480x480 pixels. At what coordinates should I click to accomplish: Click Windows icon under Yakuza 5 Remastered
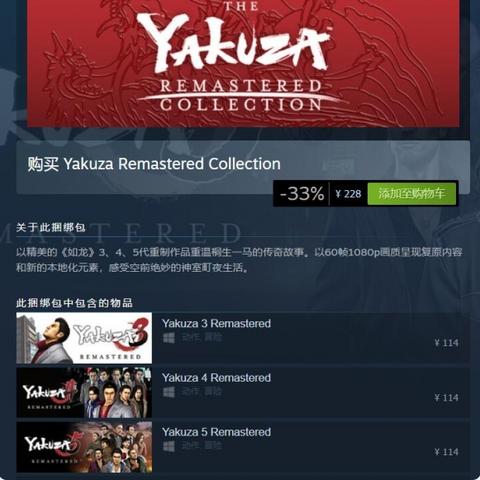click(169, 446)
